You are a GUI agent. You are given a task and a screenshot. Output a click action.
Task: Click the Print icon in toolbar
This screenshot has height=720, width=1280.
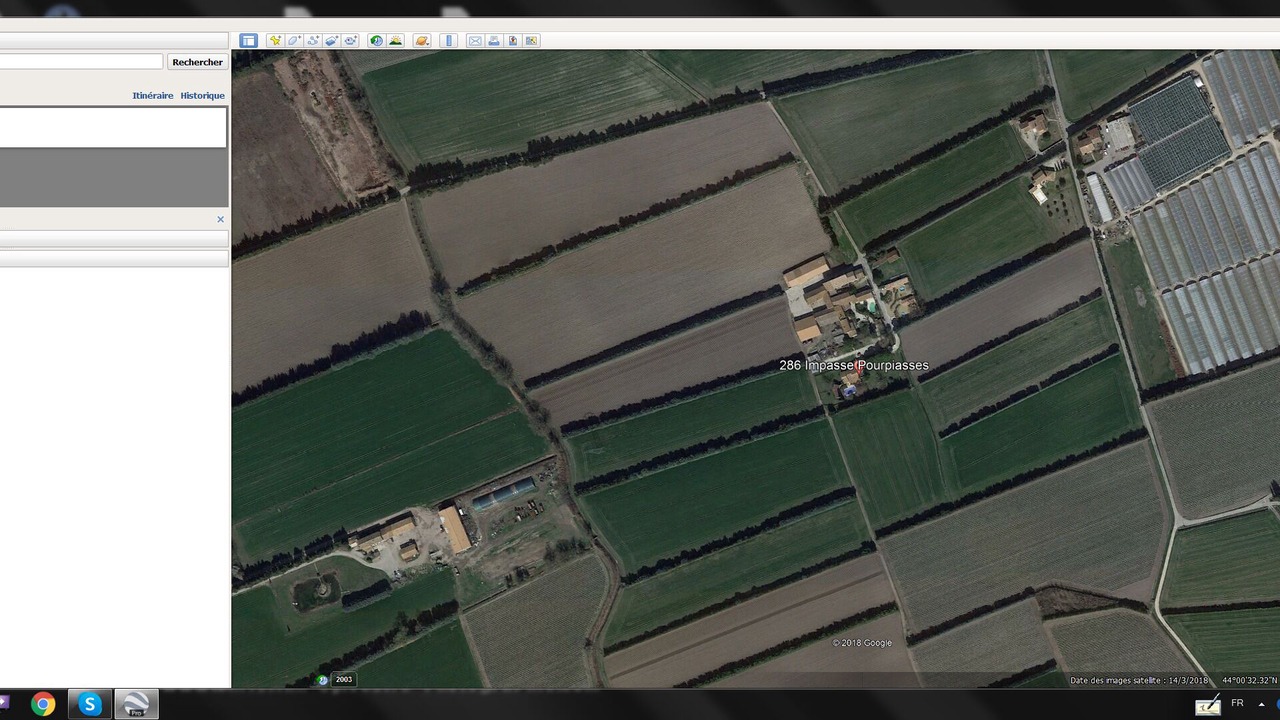494,41
